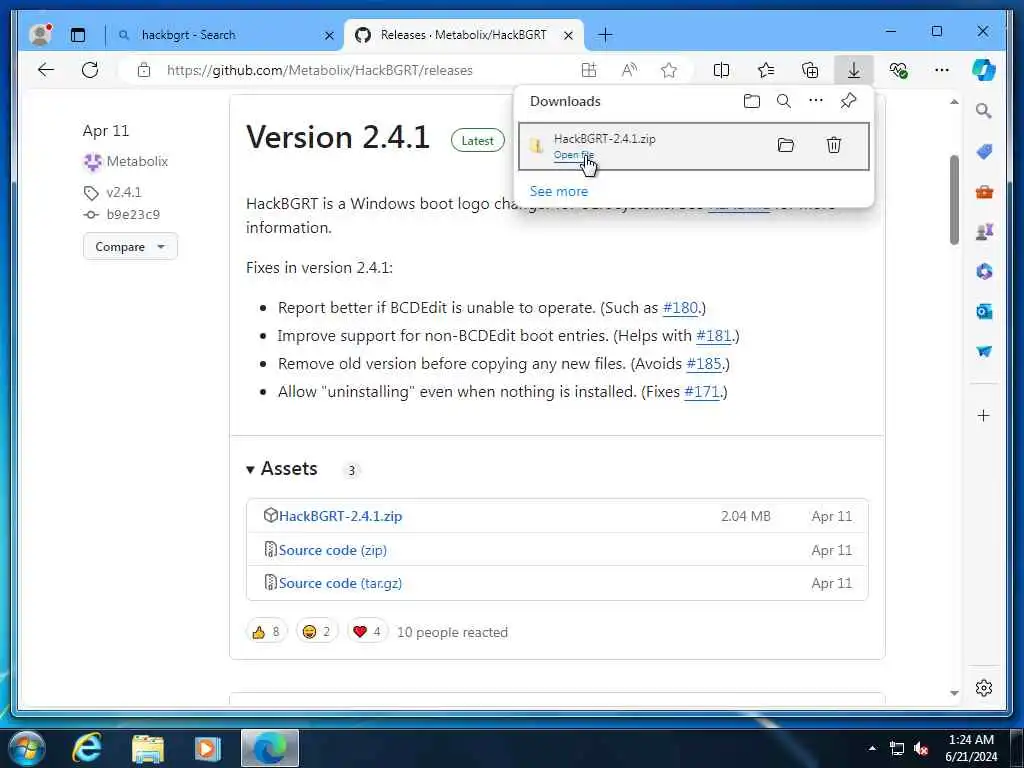Click the Read aloud icon
Screen dimensions: 1024x768
point(629,70)
